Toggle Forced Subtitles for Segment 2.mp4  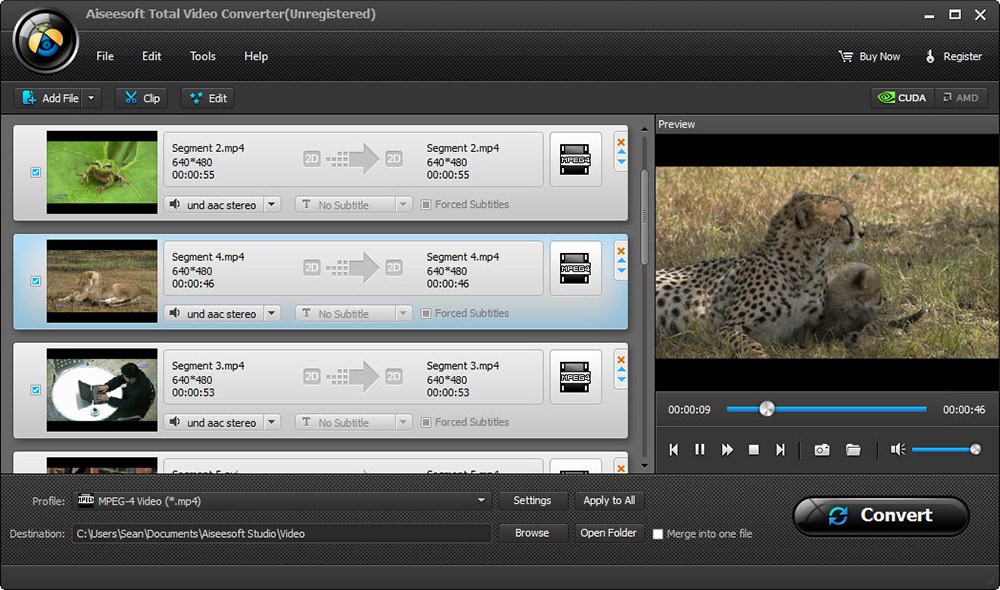425,205
